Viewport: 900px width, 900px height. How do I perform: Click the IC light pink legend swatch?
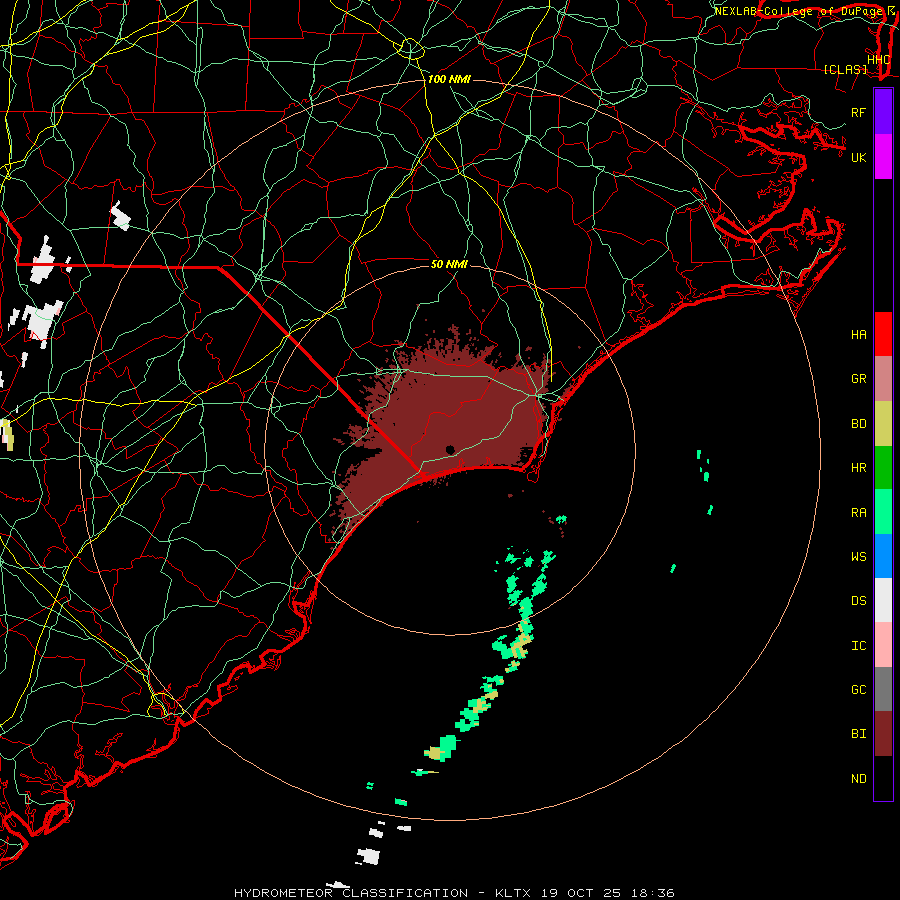tap(883, 645)
